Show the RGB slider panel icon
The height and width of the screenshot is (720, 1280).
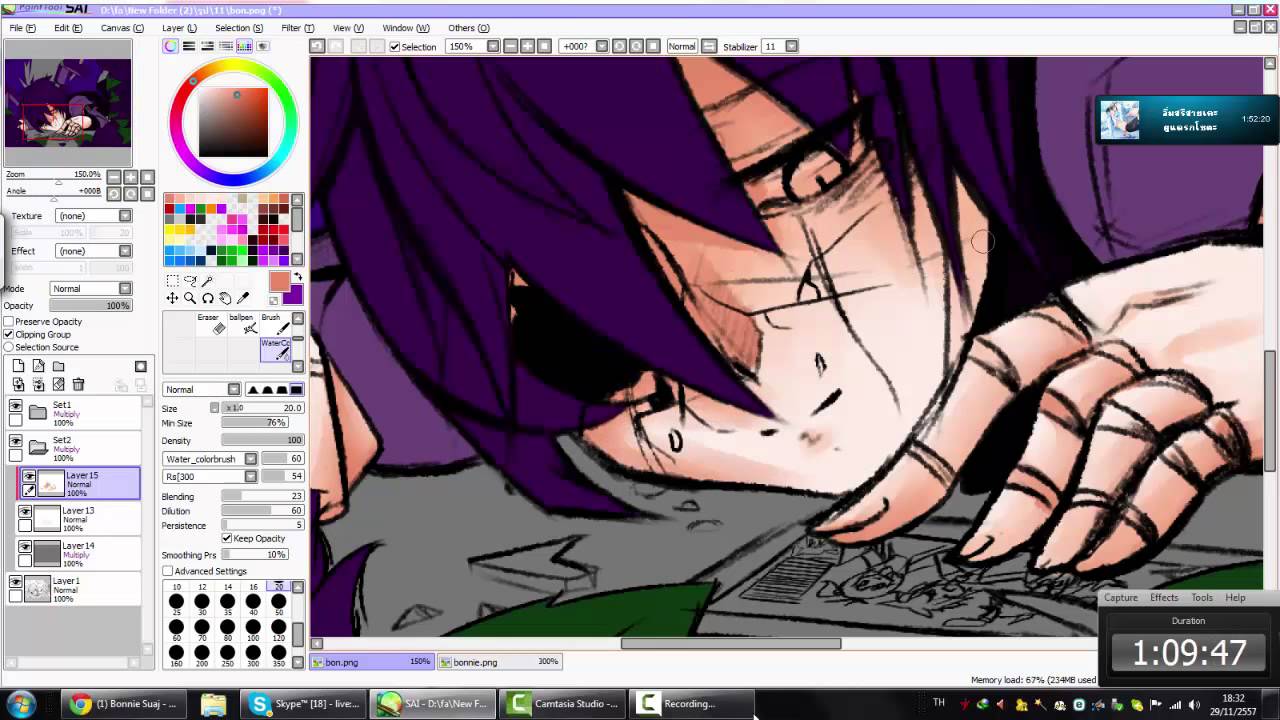189,46
